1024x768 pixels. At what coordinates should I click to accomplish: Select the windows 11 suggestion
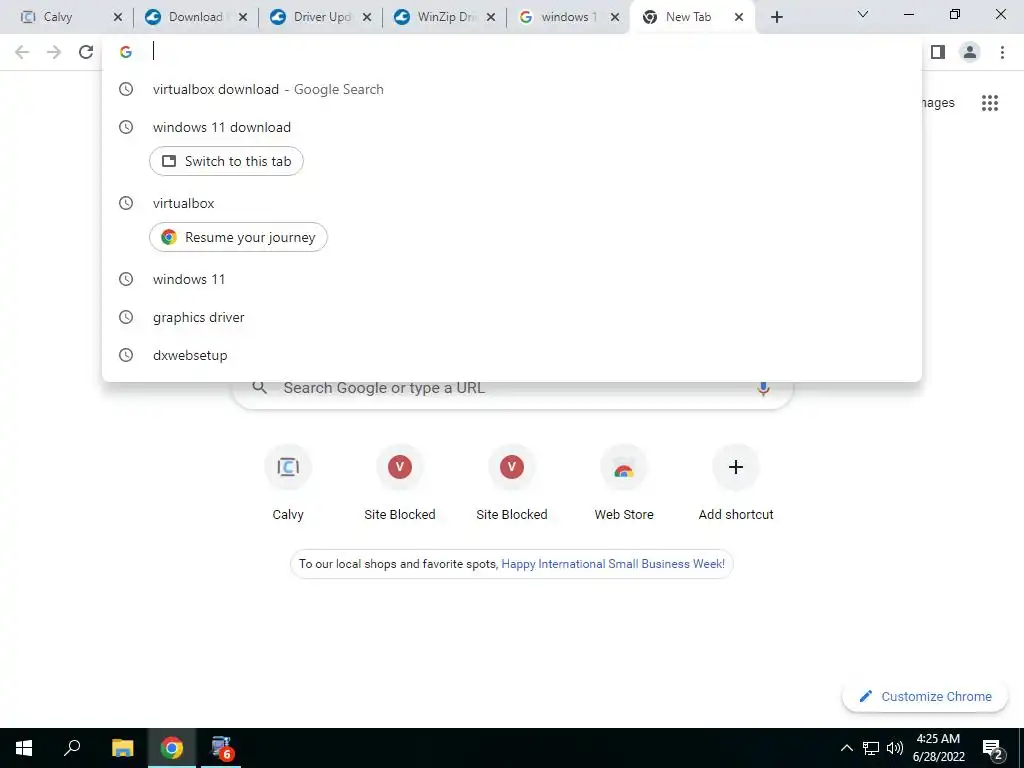pos(512,280)
